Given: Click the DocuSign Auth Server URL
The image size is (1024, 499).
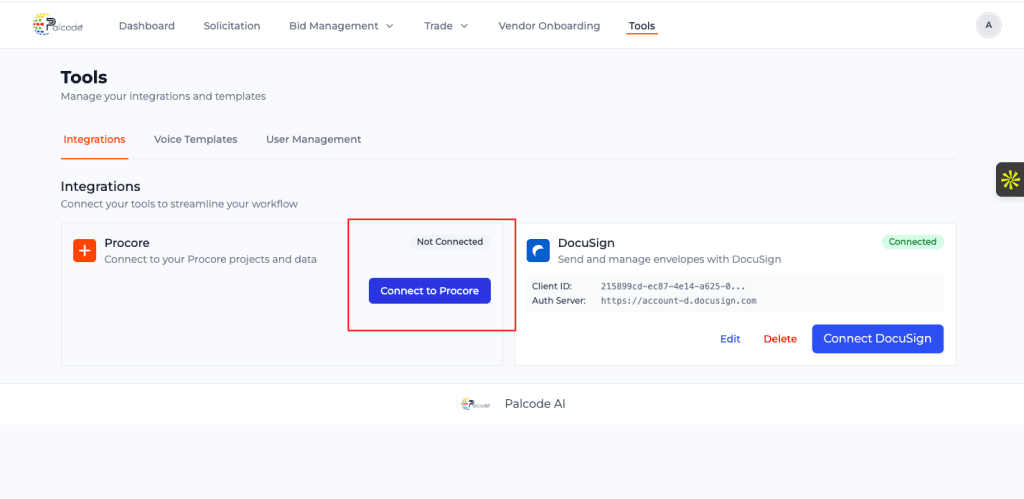Looking at the screenshot, I should (x=678, y=300).
